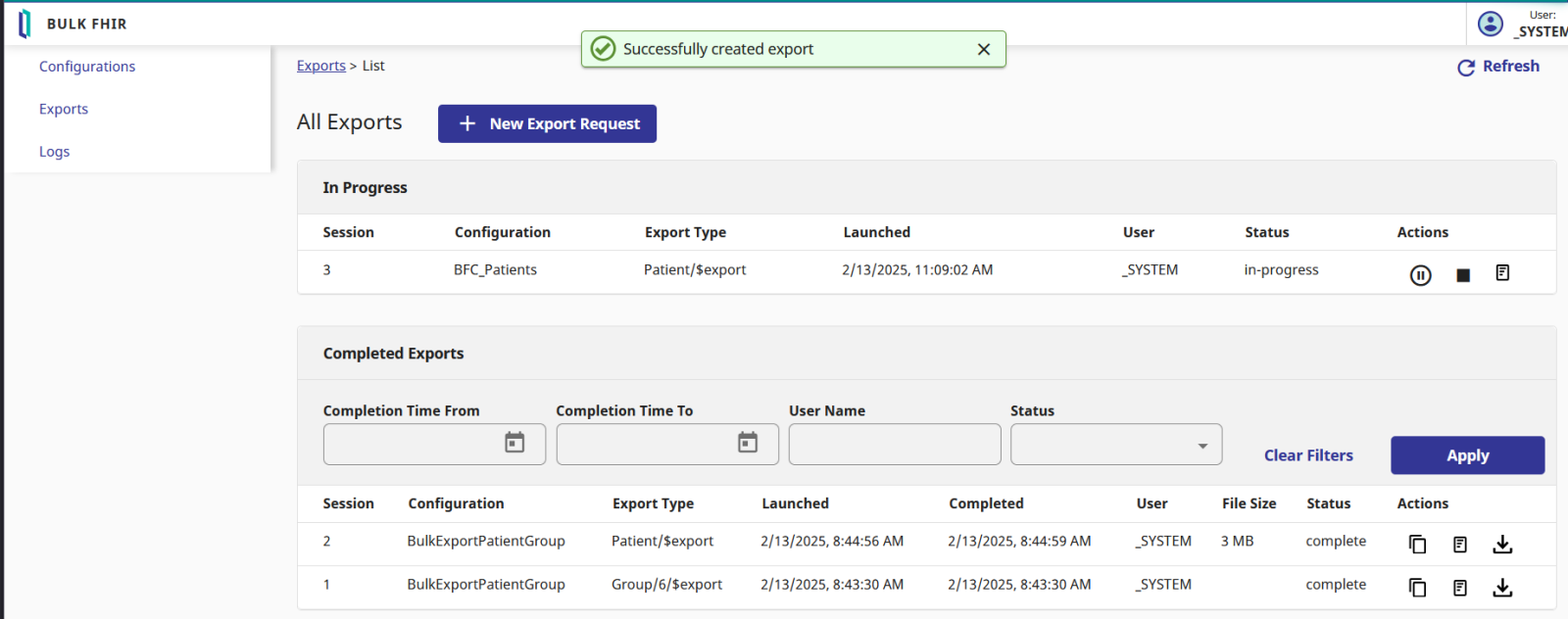The height and width of the screenshot is (619, 1568).
Task: Click the Bulk FHIR logo icon
Action: pyautogui.click(x=24, y=24)
